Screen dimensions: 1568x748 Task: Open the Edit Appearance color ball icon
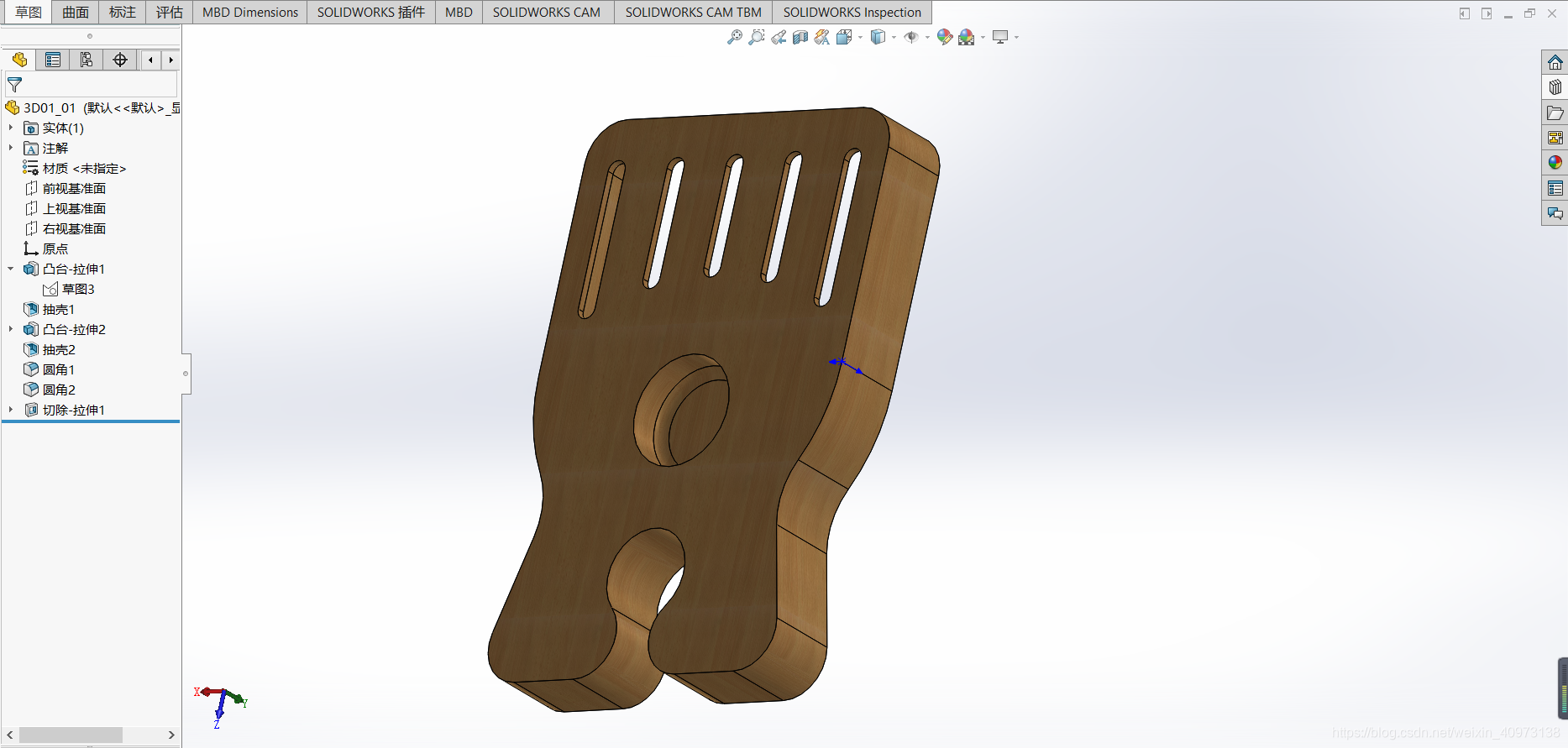point(945,37)
